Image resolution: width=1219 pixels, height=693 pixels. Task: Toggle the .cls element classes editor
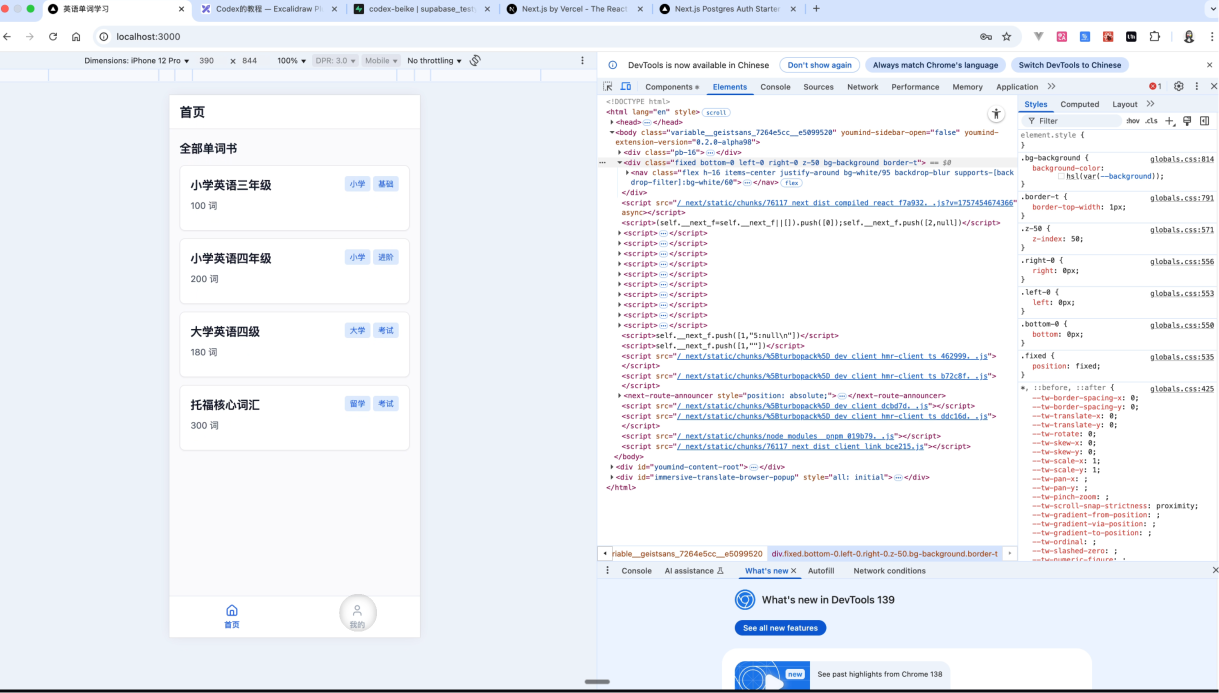click(1151, 121)
